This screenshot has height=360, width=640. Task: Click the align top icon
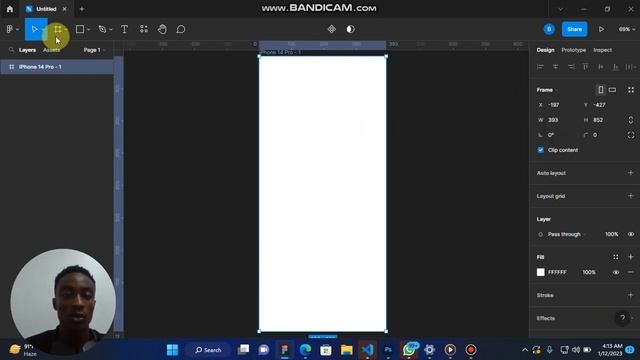585,67
